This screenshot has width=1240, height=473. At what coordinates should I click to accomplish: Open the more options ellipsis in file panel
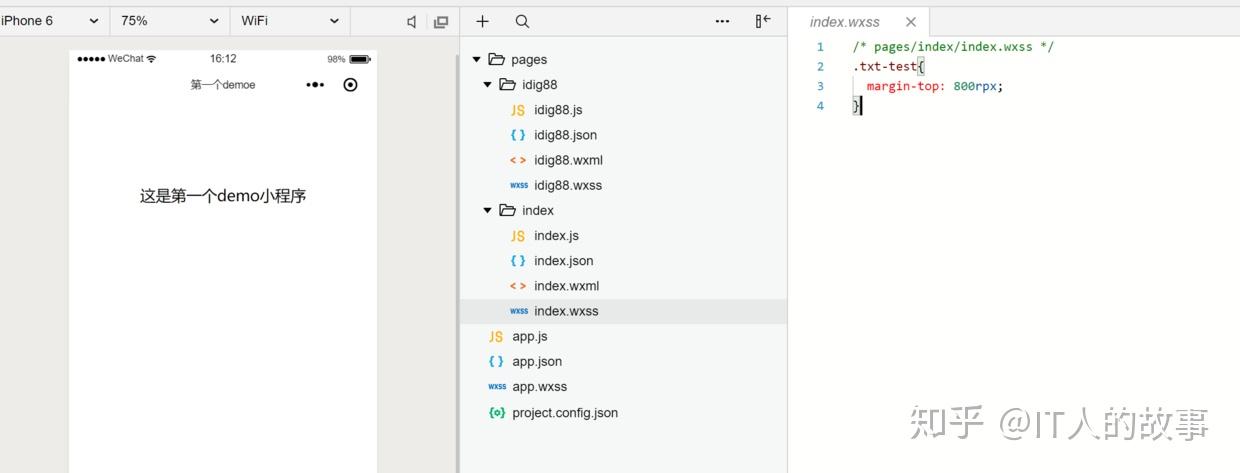click(723, 21)
